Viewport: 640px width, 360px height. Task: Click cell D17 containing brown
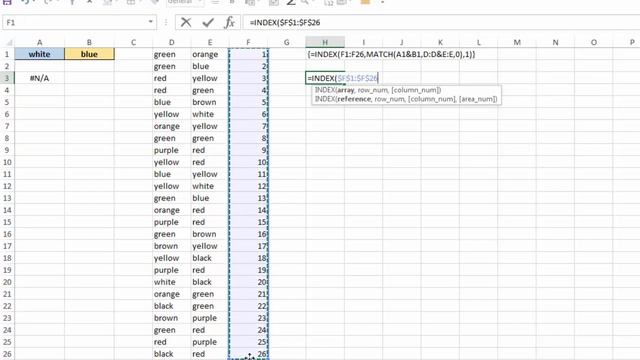point(171,246)
